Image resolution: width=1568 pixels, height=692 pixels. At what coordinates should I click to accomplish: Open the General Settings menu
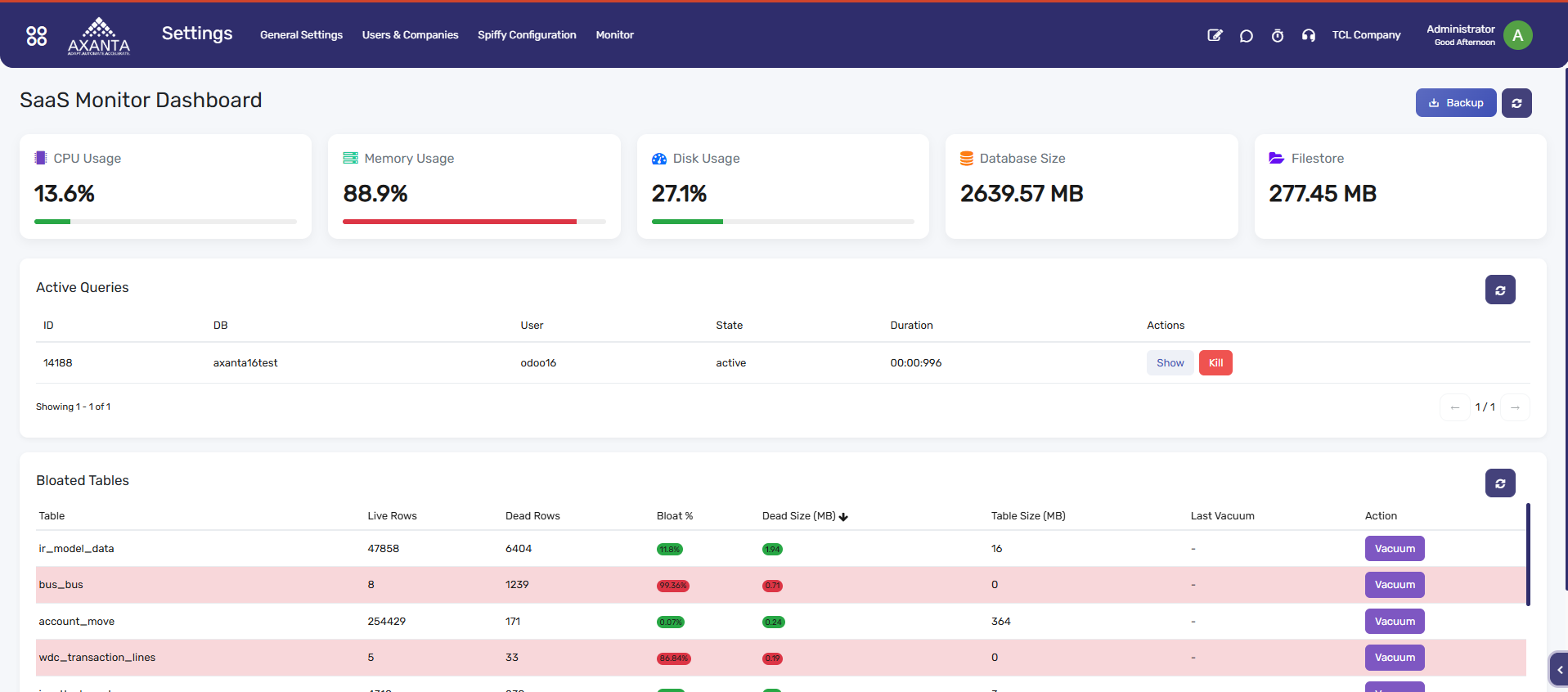(x=301, y=35)
